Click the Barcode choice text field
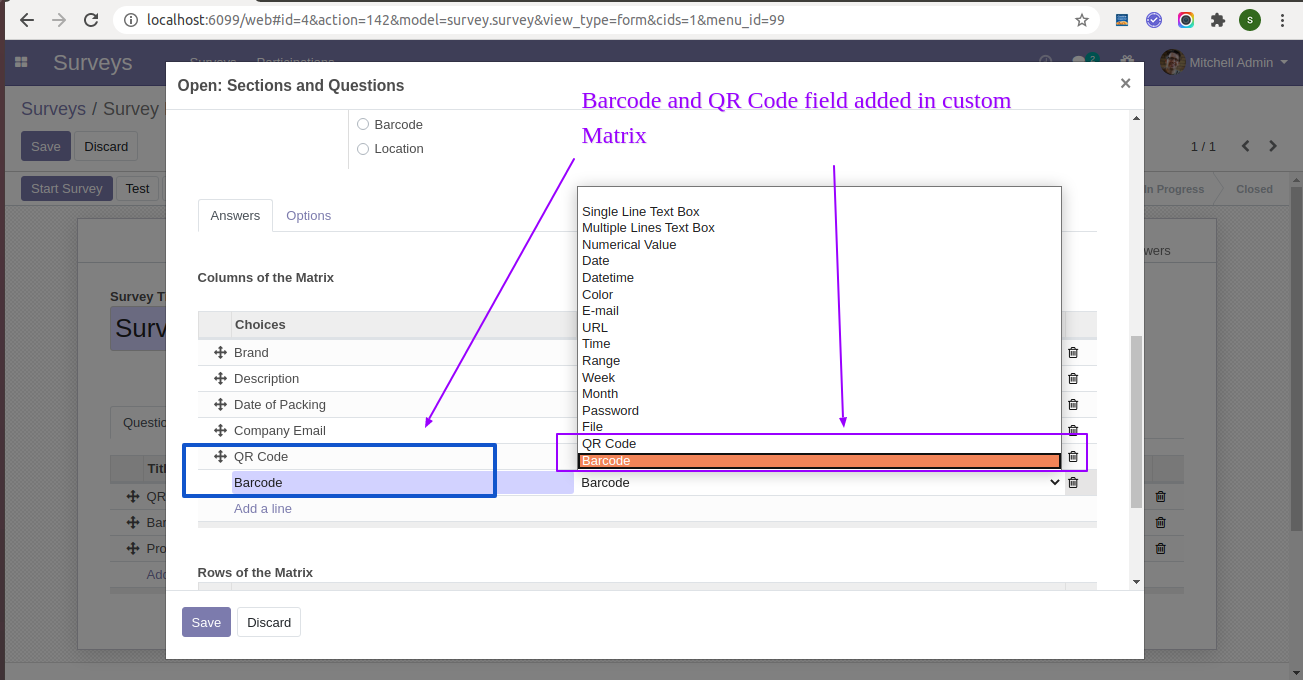The image size is (1303, 680). point(400,483)
